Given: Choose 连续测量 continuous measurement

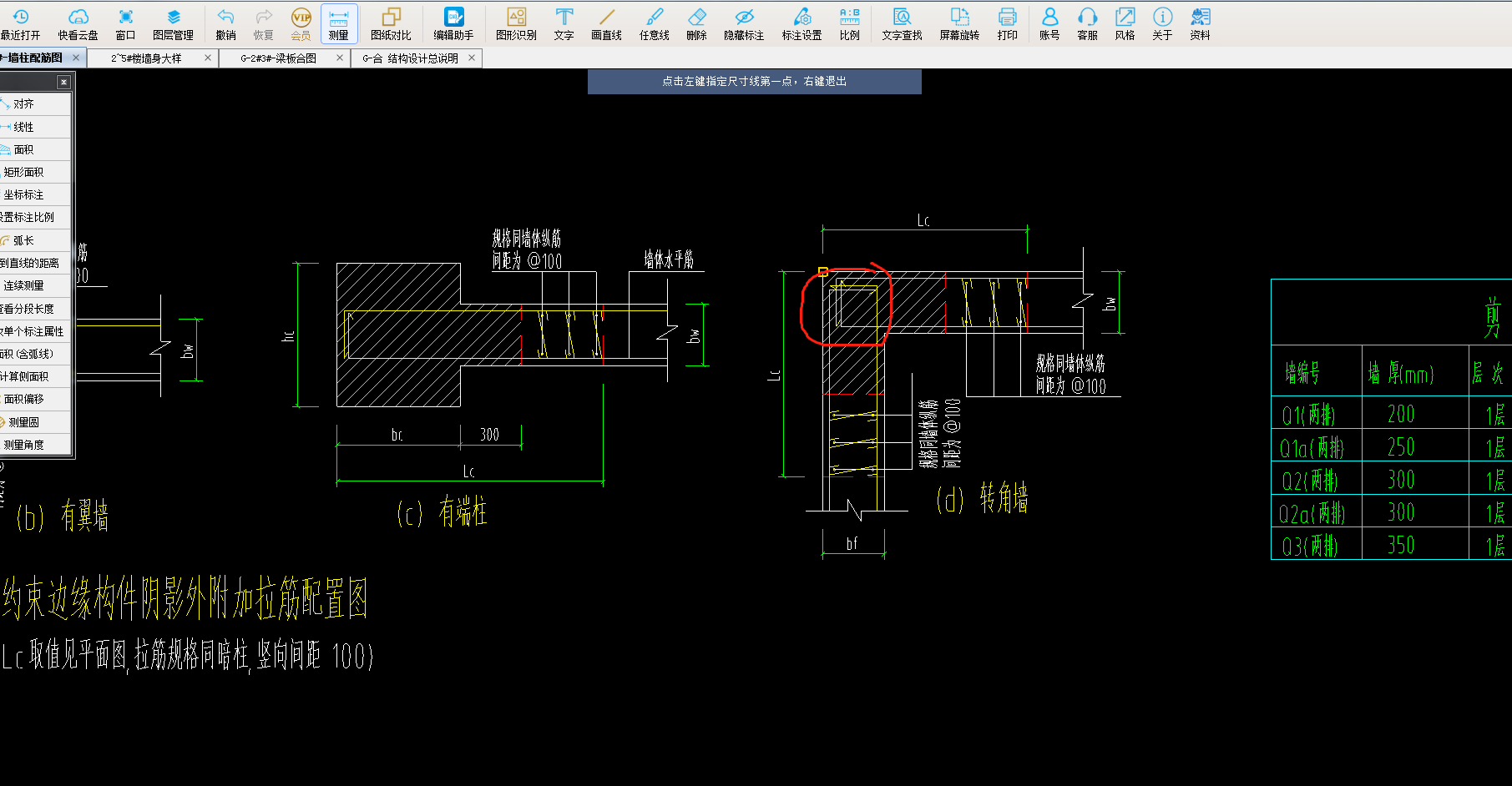Looking at the screenshot, I should click(x=35, y=285).
